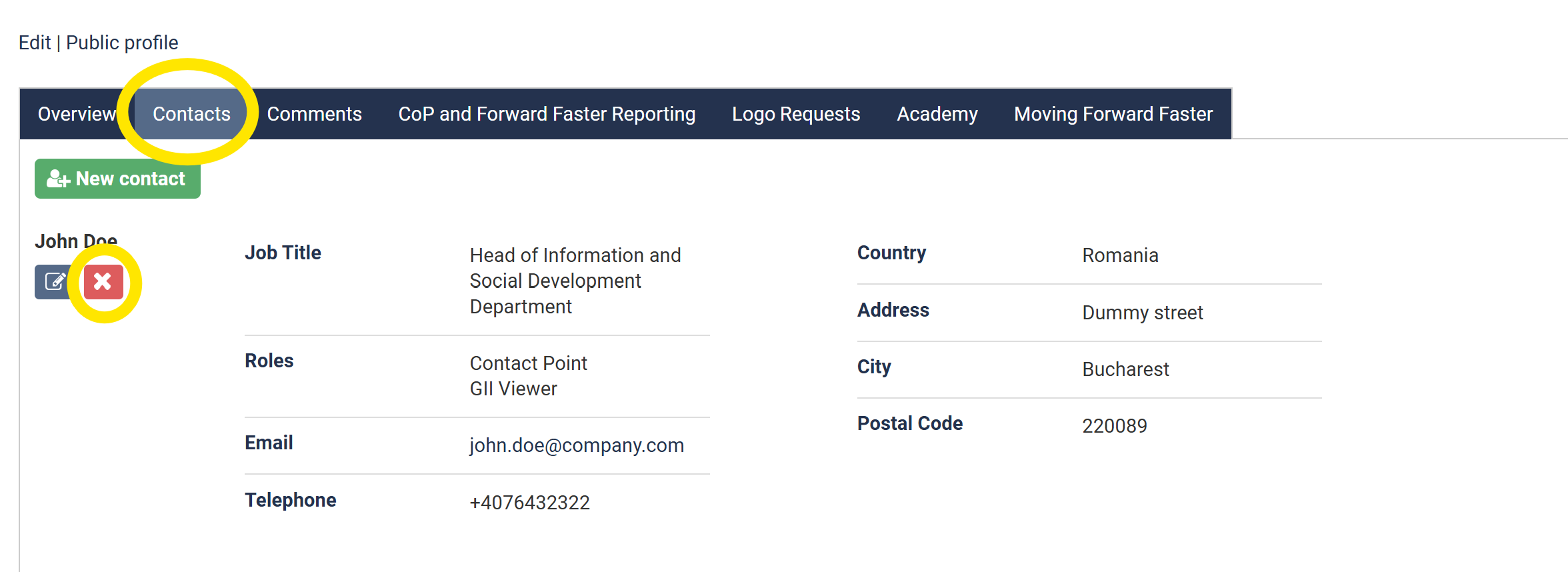The height and width of the screenshot is (572, 1568).
Task: Click the add-user icon in New contact
Action: (x=58, y=179)
